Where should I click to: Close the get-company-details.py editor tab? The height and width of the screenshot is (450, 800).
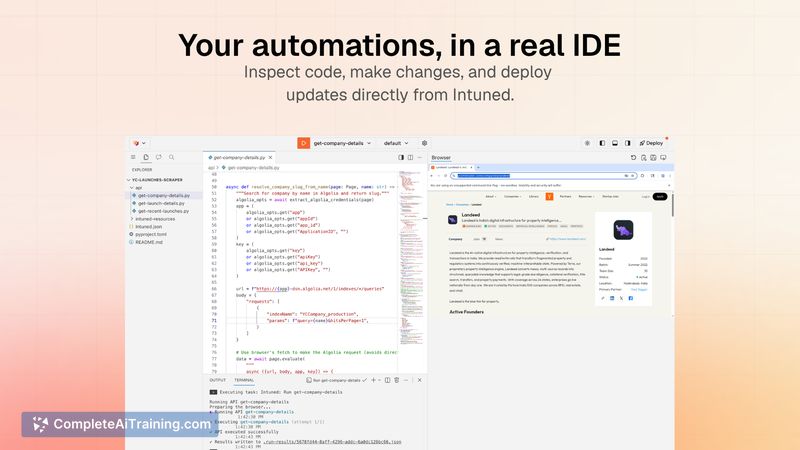(x=270, y=158)
